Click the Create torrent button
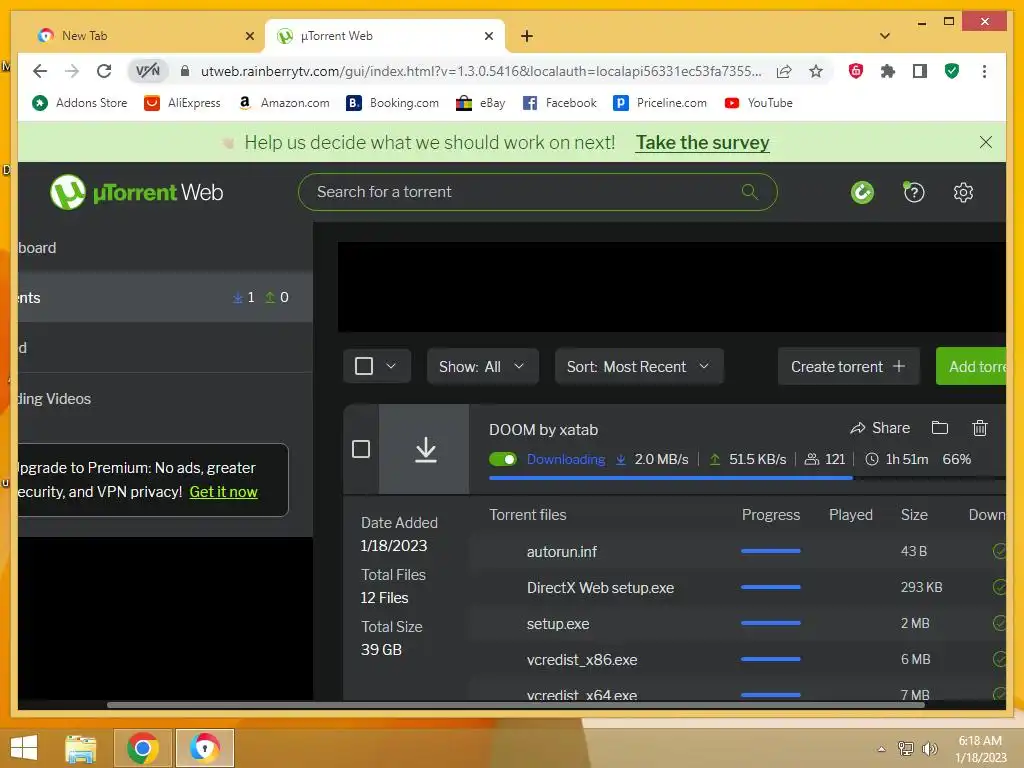The image size is (1024, 768). point(848,366)
